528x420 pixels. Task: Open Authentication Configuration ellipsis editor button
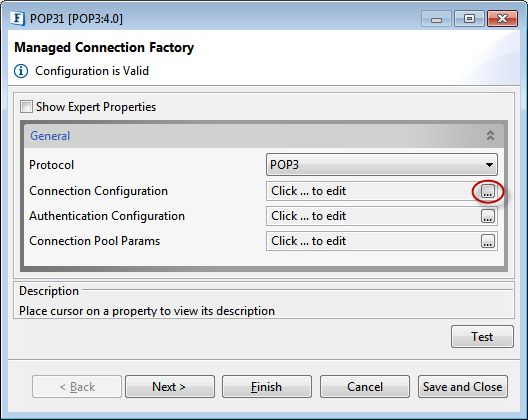point(488,216)
